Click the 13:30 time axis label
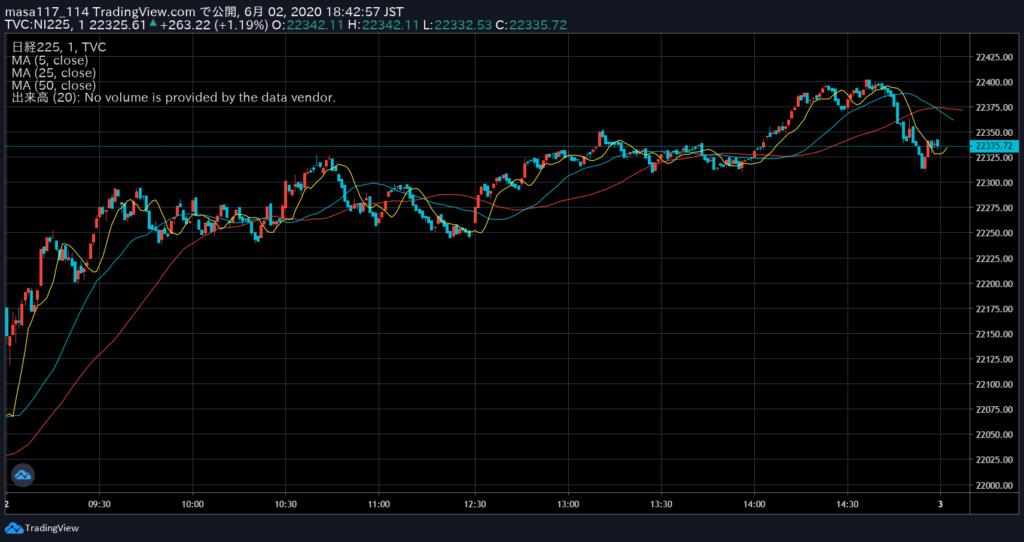The width and height of the screenshot is (1024, 542). coord(661,504)
